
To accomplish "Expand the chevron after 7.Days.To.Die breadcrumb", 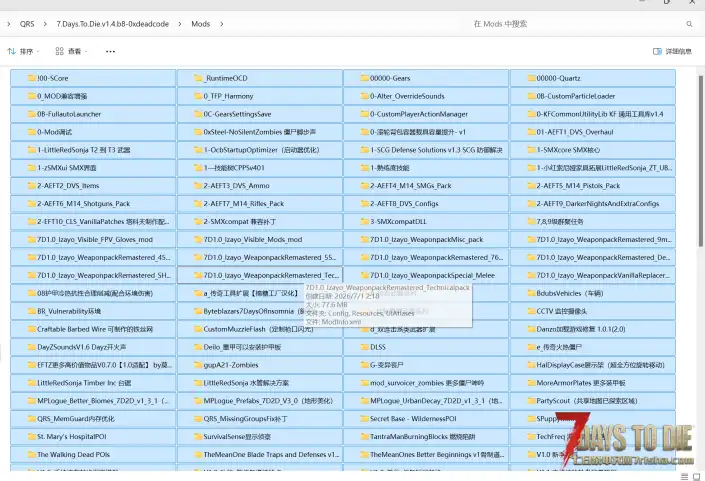I will pyautogui.click(x=180, y=24).
